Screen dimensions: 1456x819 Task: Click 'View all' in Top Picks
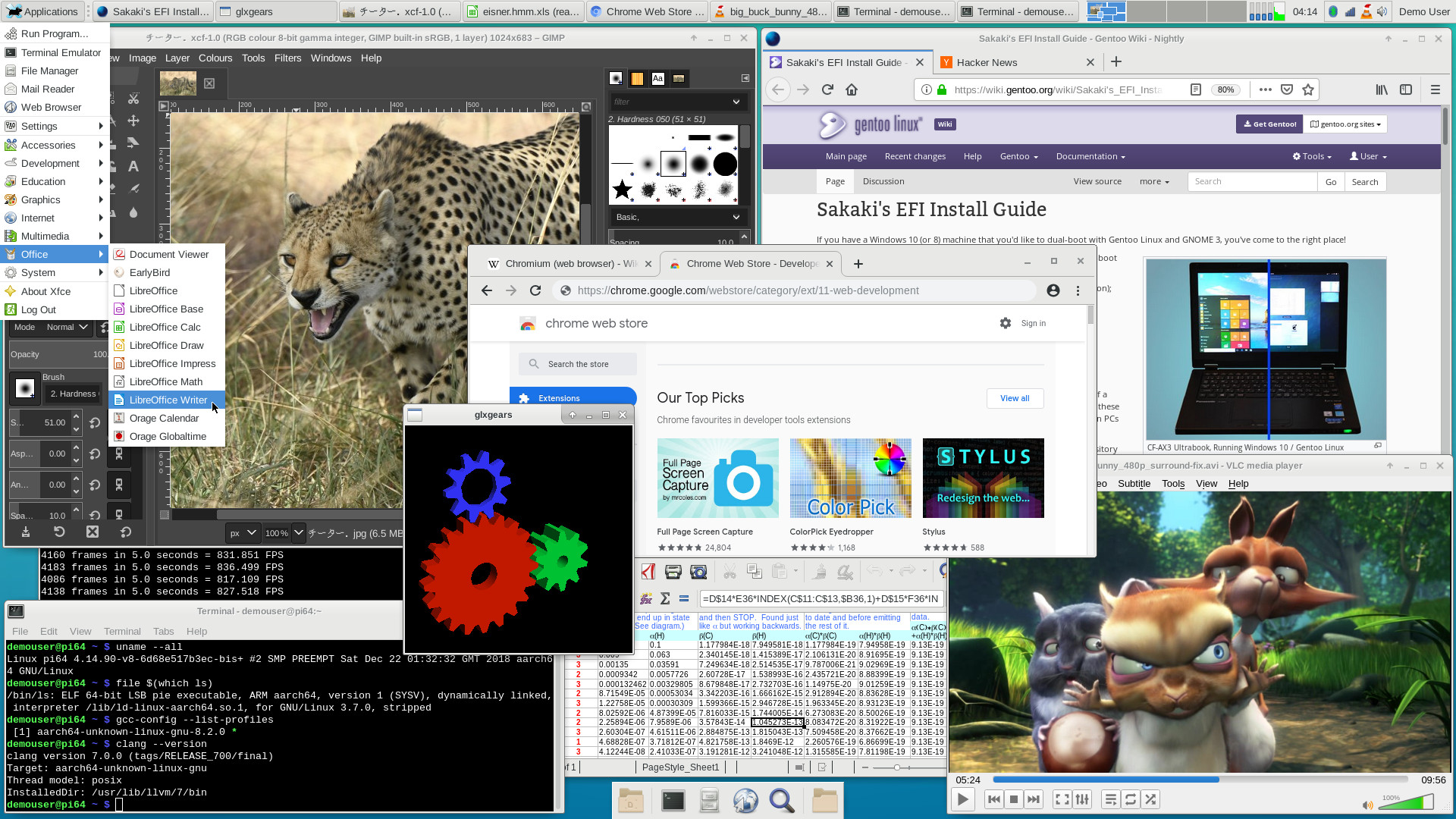[1015, 398]
